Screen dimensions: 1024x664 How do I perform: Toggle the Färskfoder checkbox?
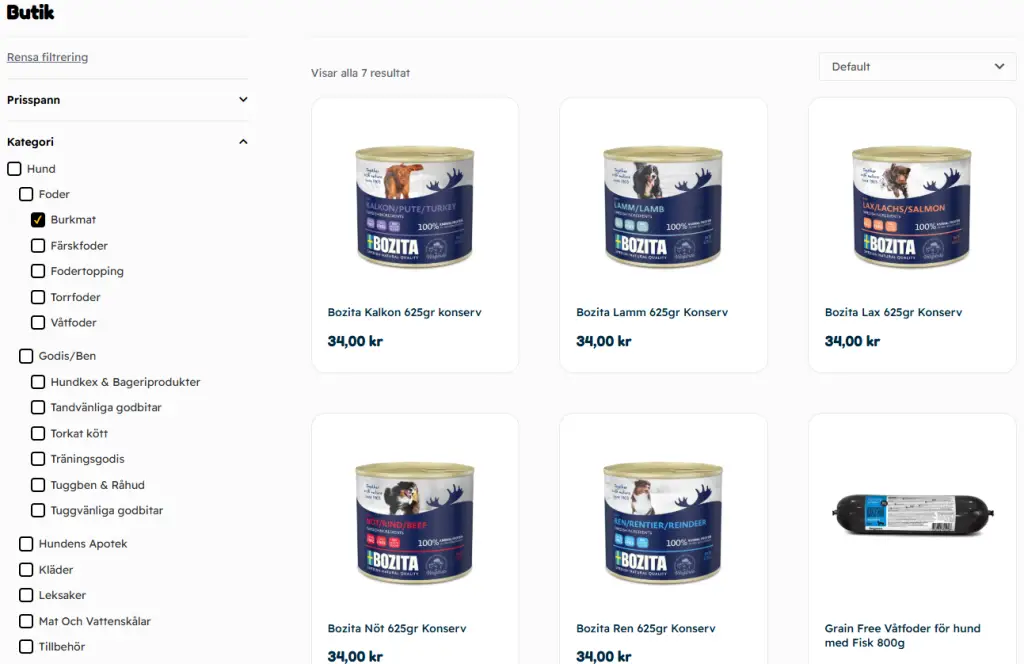coord(38,245)
